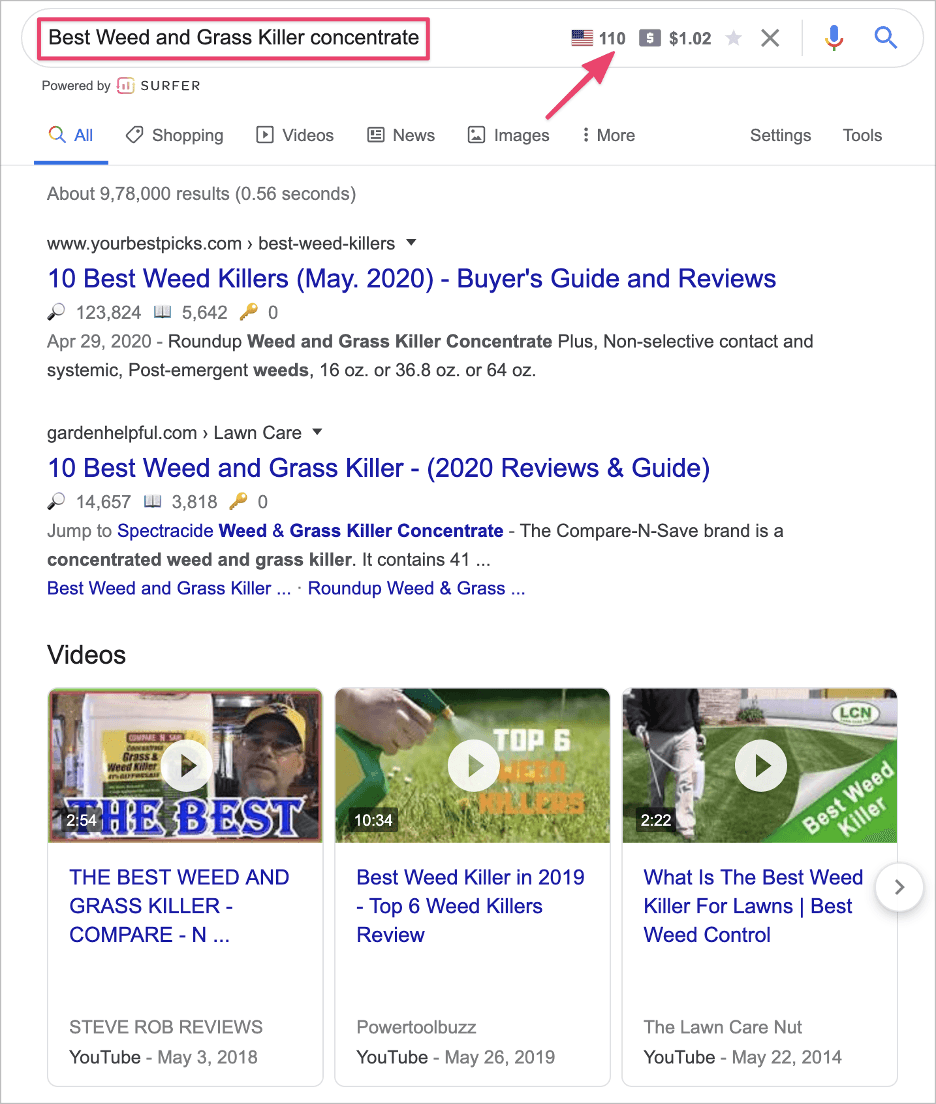Open 'Roundup Weed & Grass ...' sitelink
The image size is (936, 1104).
tap(416, 588)
